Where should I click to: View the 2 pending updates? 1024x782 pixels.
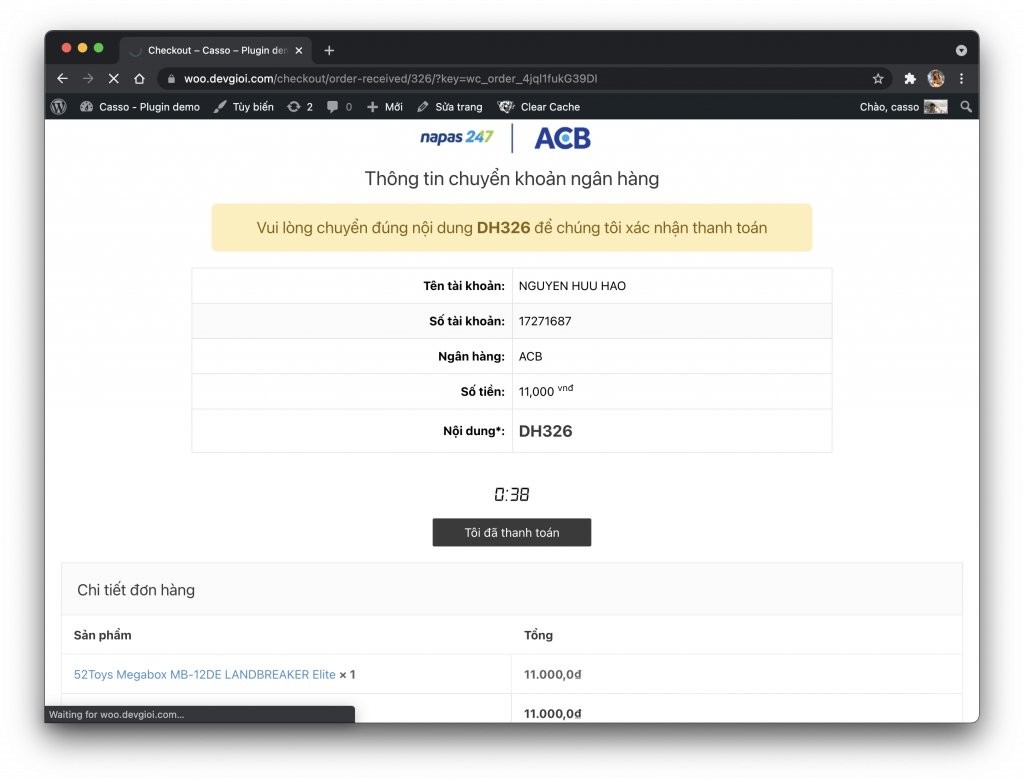pyautogui.click(x=300, y=106)
